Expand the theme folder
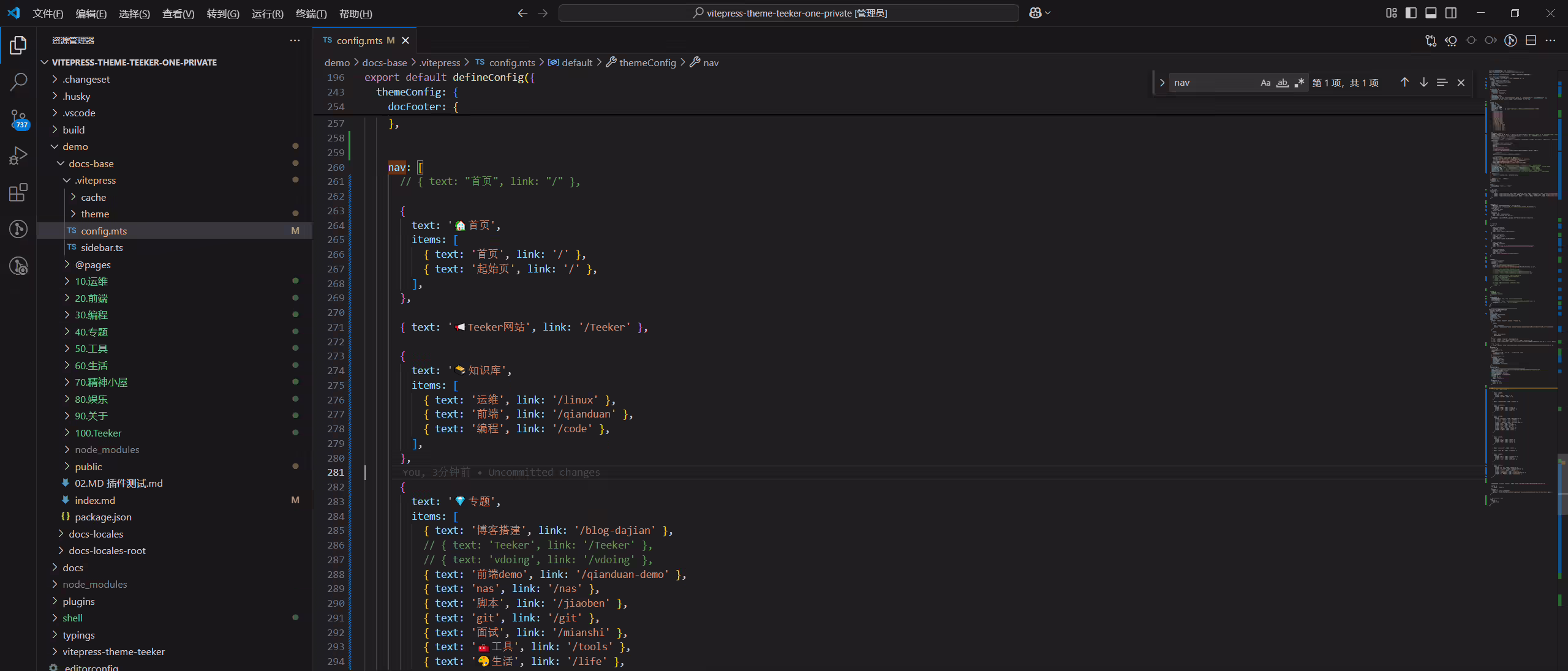The image size is (1568, 671). click(x=95, y=214)
